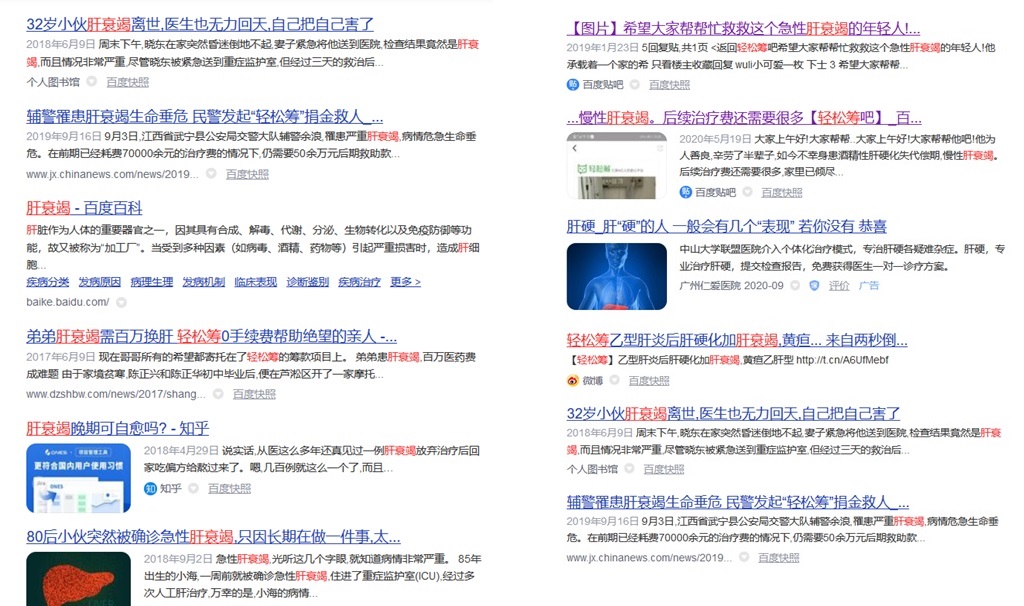1024x606 pixels.
Task: Open 百度快照 beside www.dzshbw.com/news/2017/shang...
Action: 254,394
